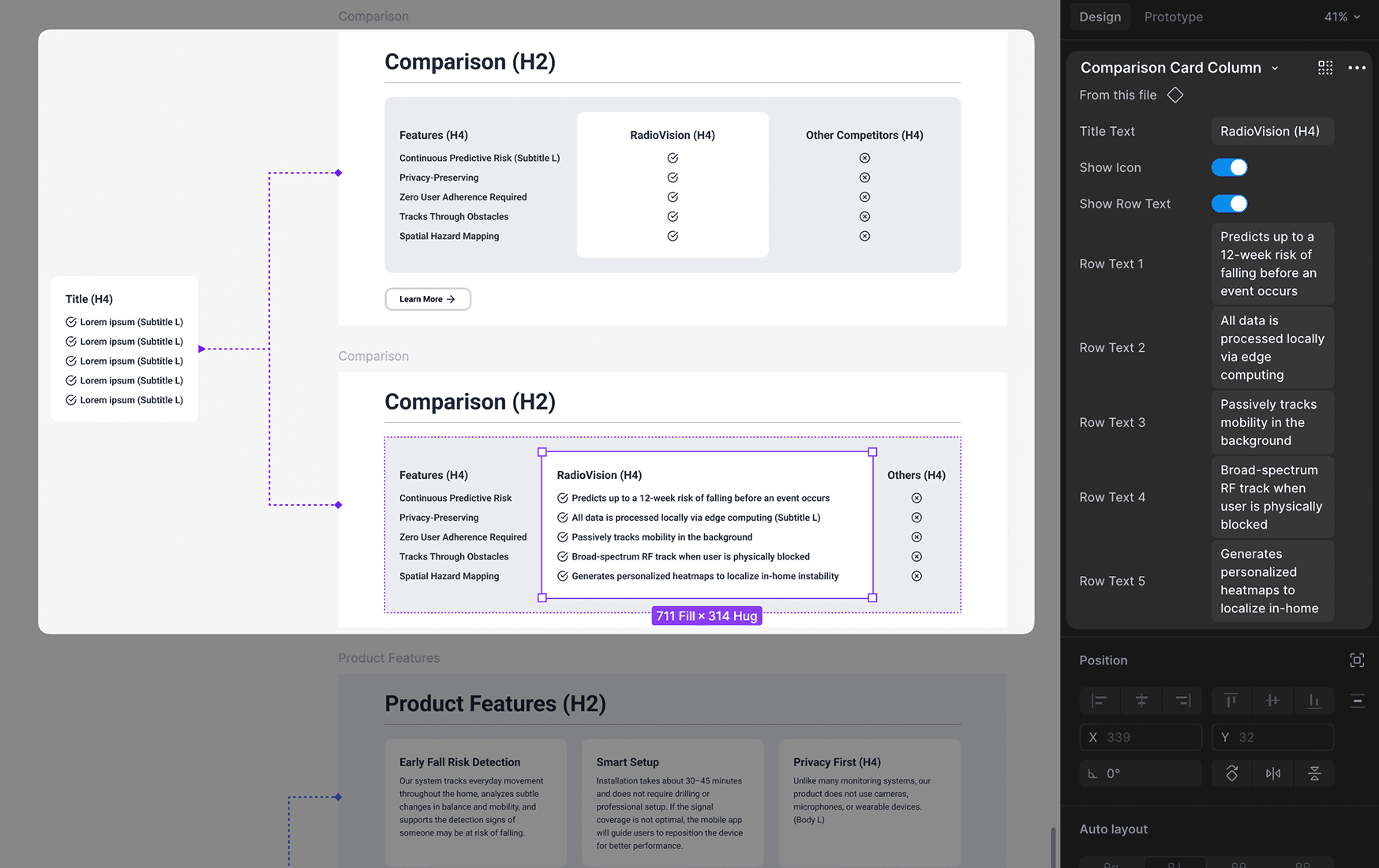1379x868 pixels.
Task: Select top Comparison (H2) heading
Action: click(470, 62)
